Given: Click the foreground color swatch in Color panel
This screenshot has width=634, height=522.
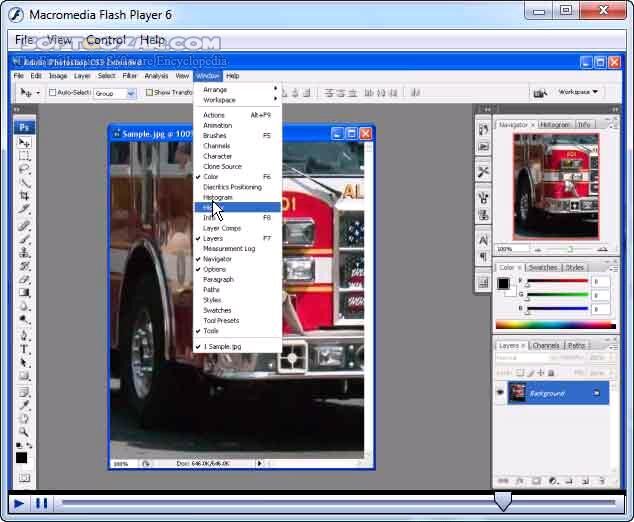Looking at the screenshot, I should click(x=504, y=284).
